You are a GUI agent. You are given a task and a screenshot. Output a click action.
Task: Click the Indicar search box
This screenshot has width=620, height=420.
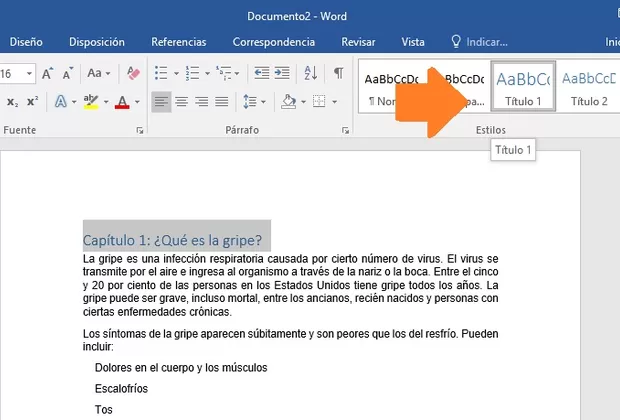pyautogui.click(x=479, y=42)
